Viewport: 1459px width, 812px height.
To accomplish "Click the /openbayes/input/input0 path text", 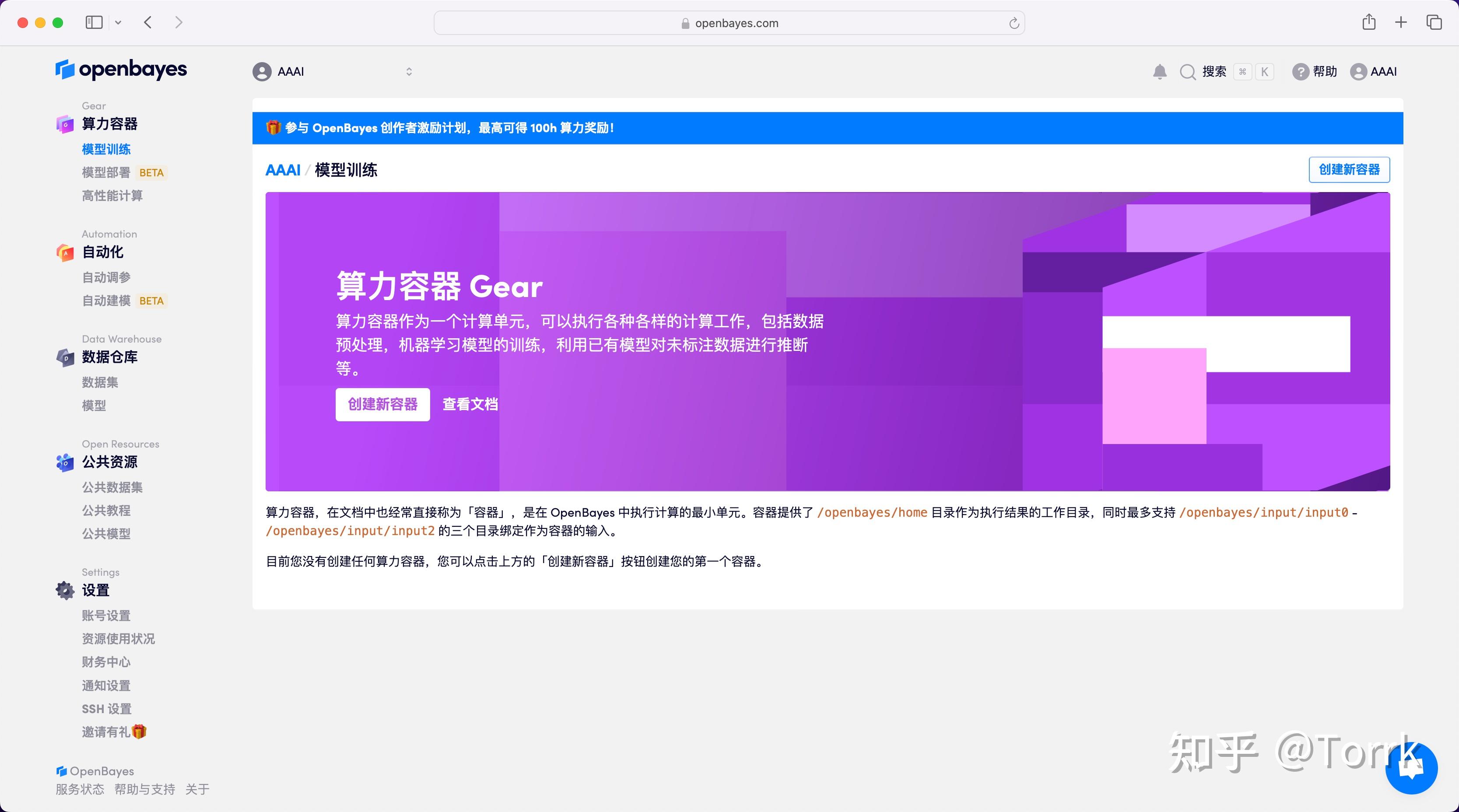I will click(1263, 512).
